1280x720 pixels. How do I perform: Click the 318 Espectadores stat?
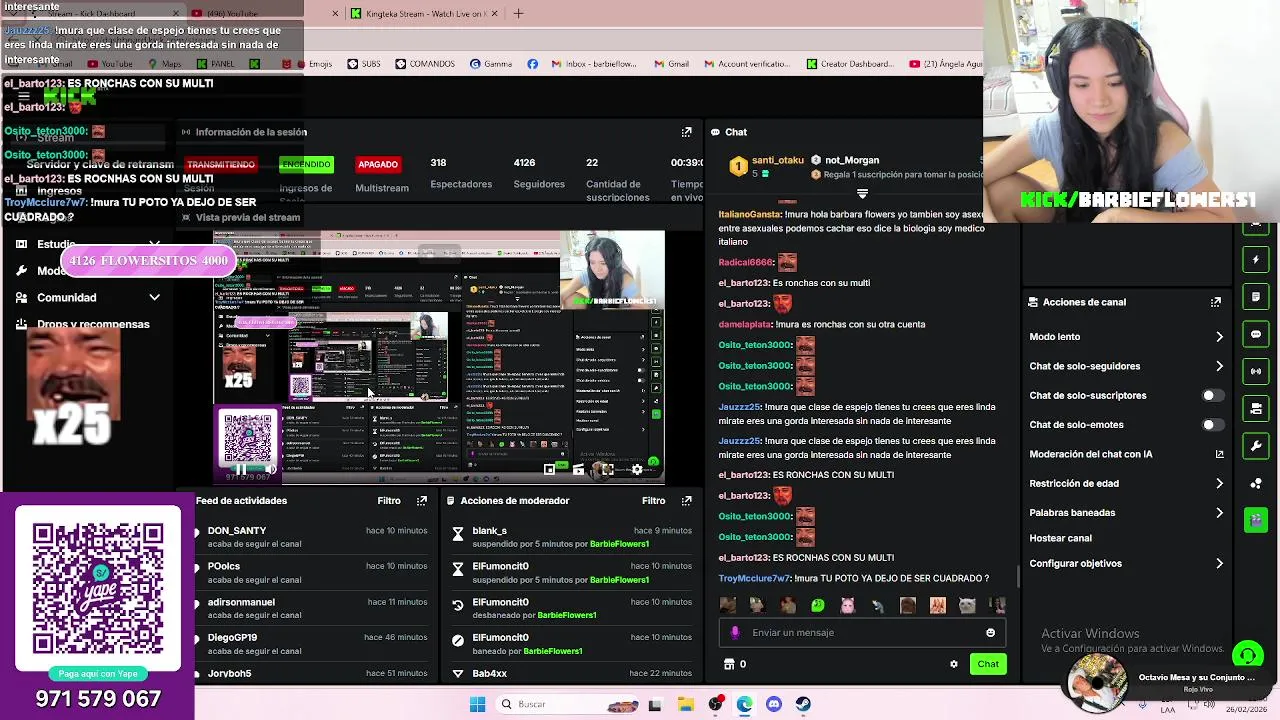click(461, 173)
